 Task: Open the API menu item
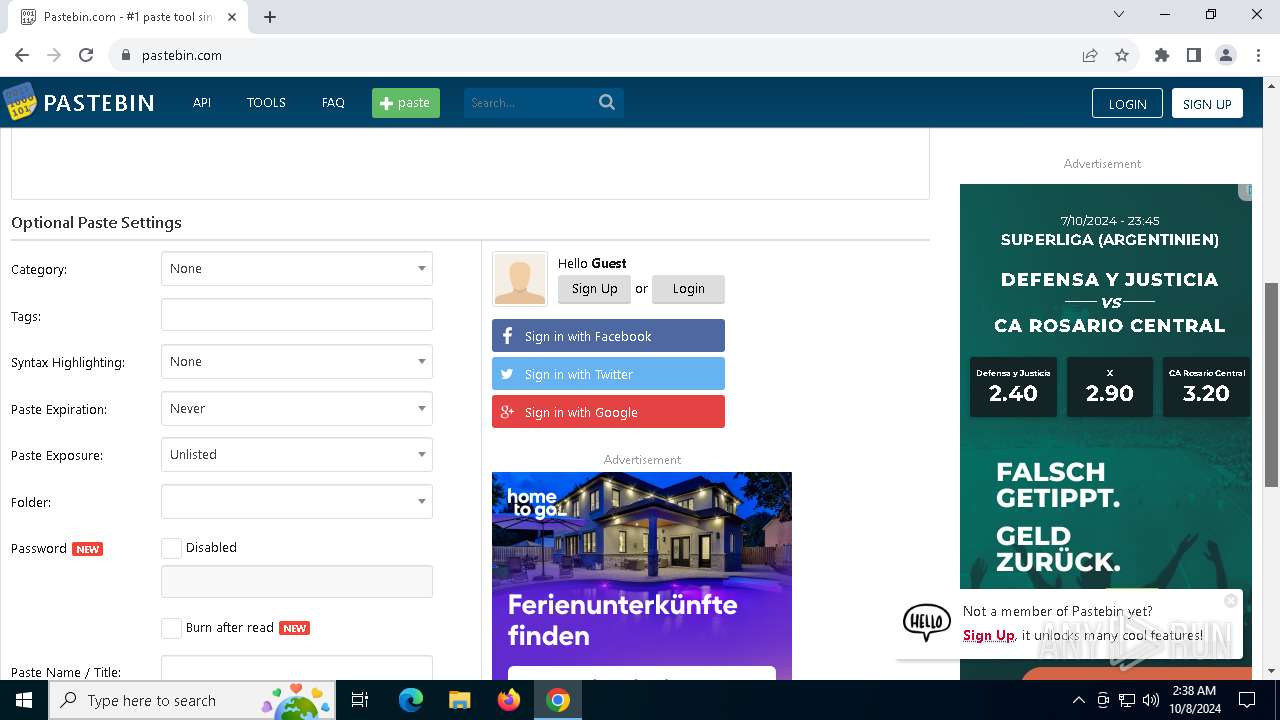202,102
